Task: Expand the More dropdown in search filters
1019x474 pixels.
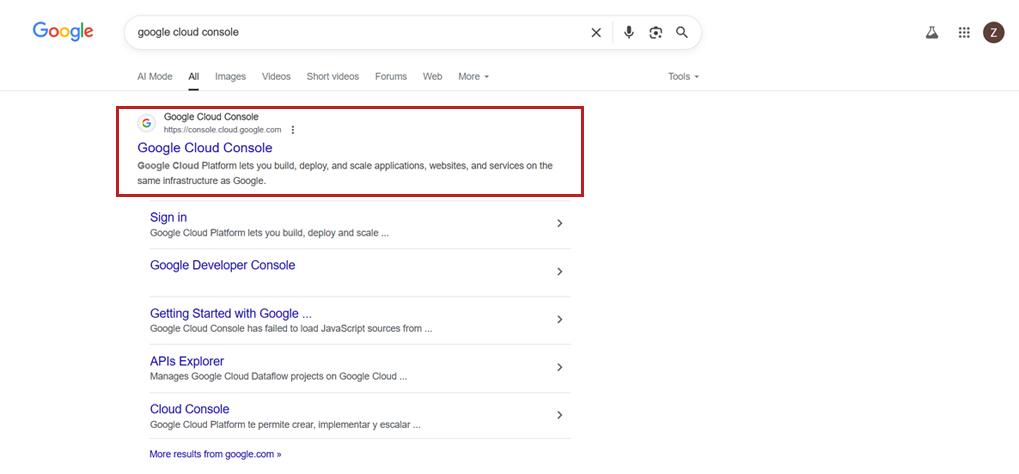Action: [473, 77]
